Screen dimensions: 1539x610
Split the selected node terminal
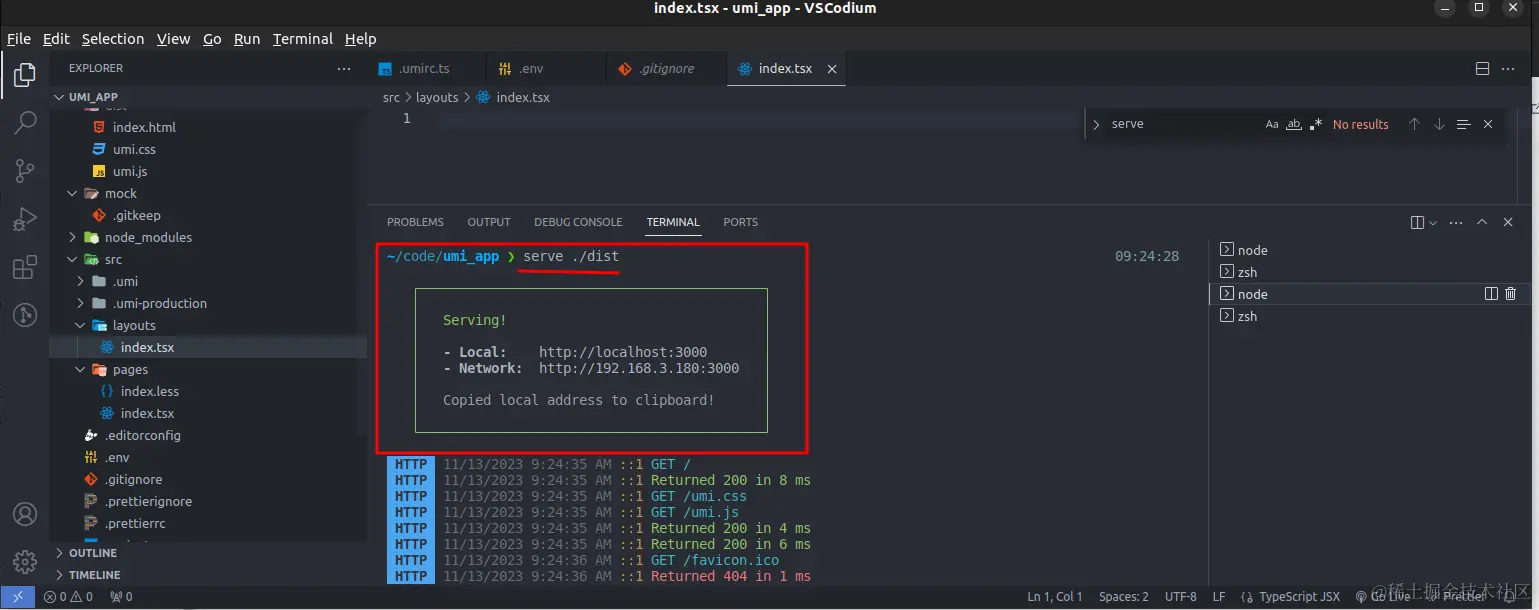click(x=1491, y=294)
